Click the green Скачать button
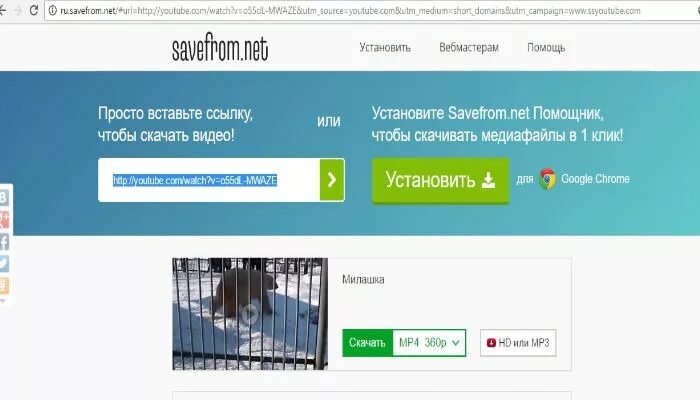Screen dimensions: 700x400 point(367,343)
